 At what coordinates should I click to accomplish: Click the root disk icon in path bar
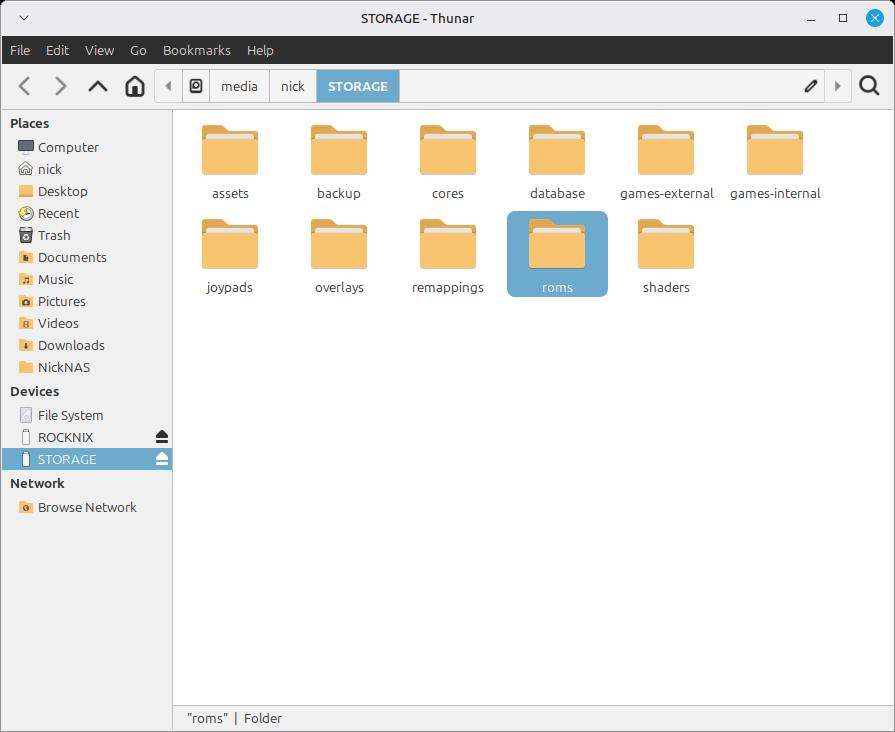coord(196,86)
